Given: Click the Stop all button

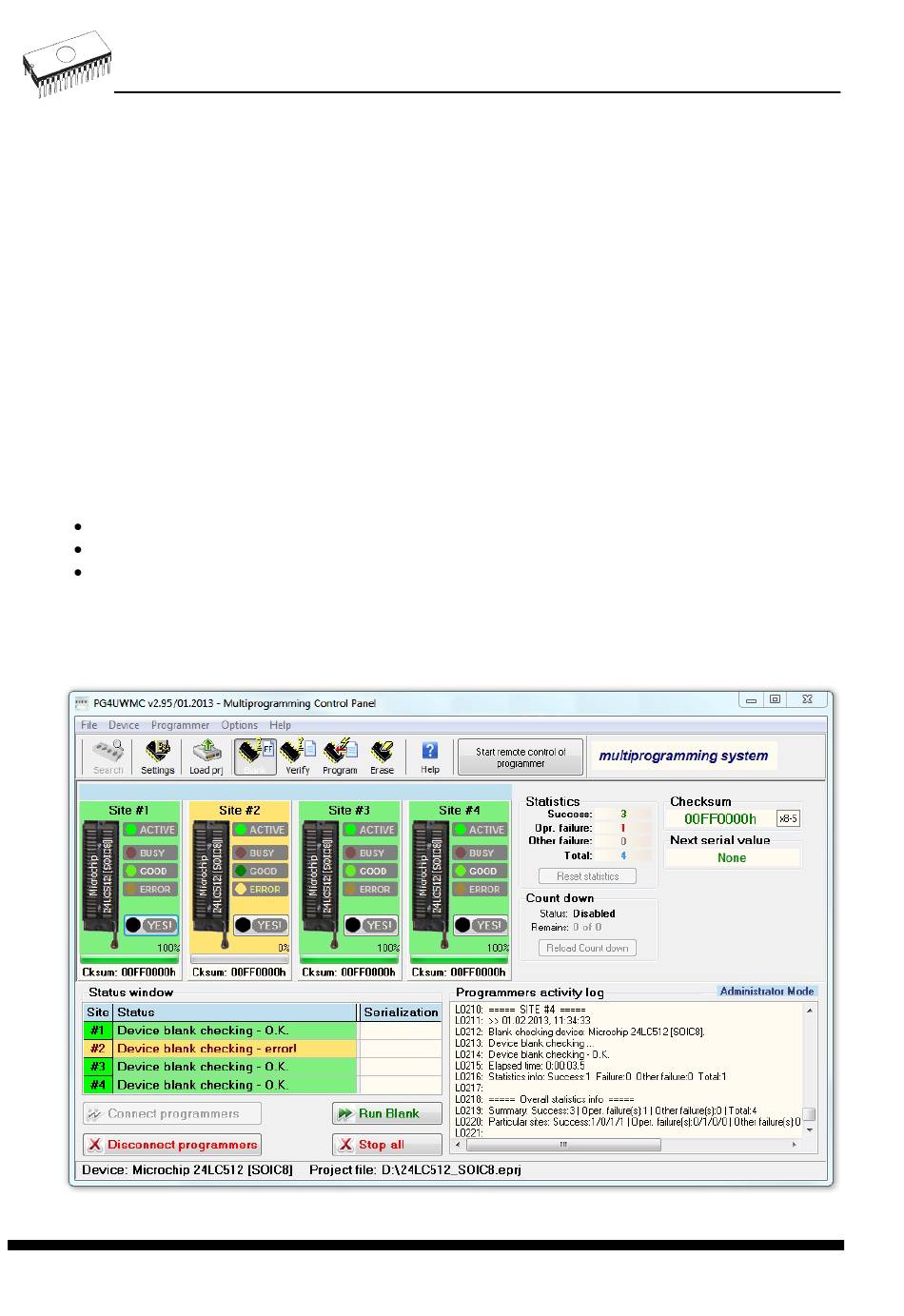Looking at the screenshot, I should pyautogui.click(x=387, y=1145).
